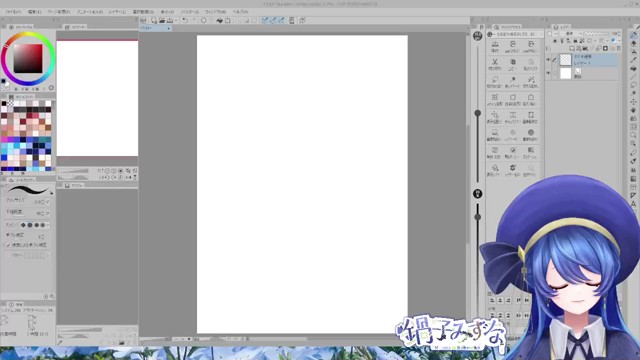Viewport: 640px width, 360px height.
Task: Click the 保存 (Save) quick access button
Action: [x=495, y=47]
